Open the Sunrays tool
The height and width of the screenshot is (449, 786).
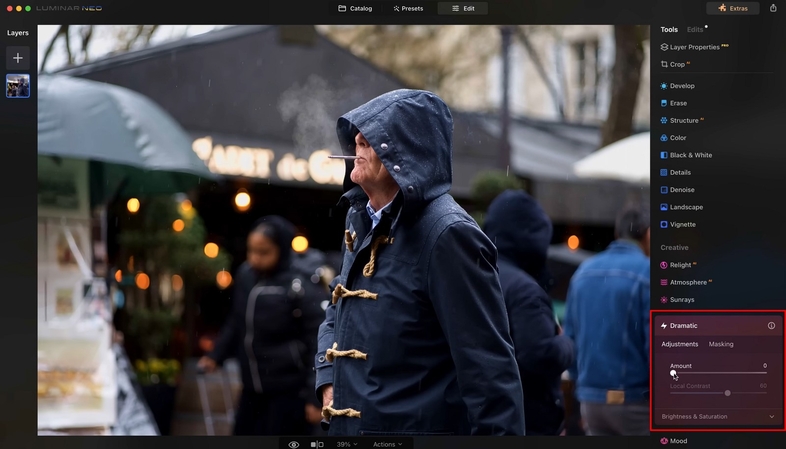coord(677,300)
